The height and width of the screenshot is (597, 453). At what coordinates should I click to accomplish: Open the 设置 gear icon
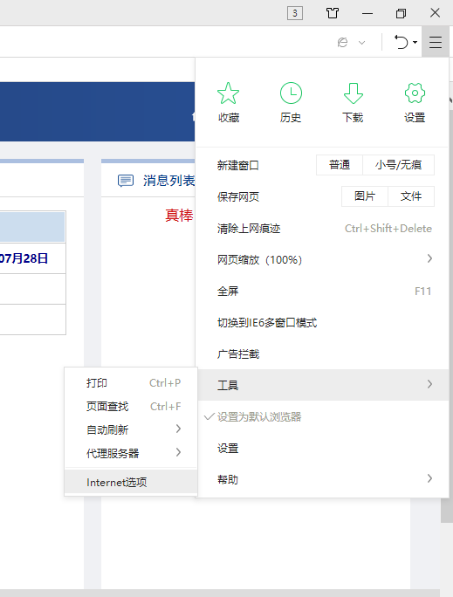pyautogui.click(x=415, y=93)
